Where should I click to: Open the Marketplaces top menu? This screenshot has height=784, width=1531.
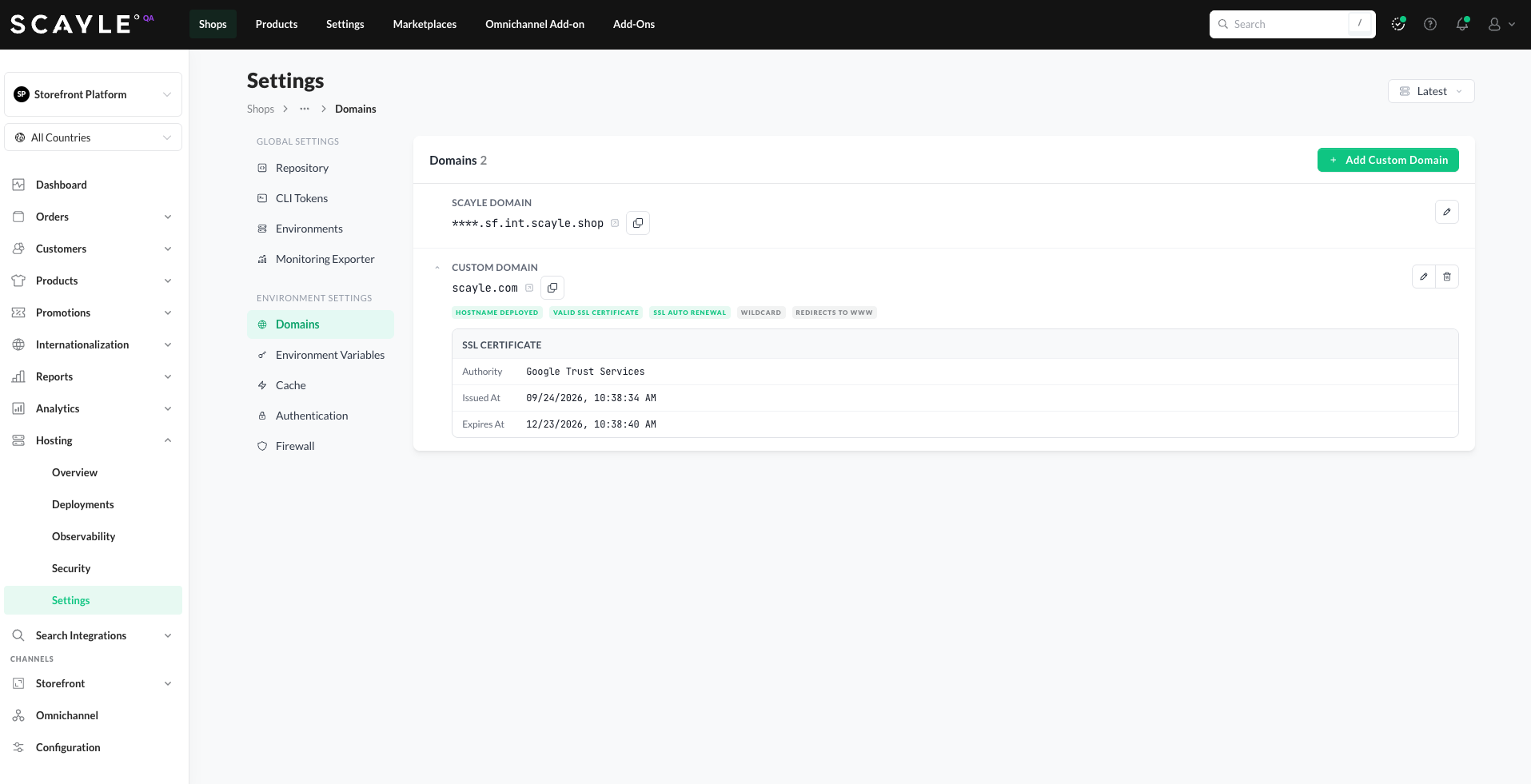coord(425,24)
